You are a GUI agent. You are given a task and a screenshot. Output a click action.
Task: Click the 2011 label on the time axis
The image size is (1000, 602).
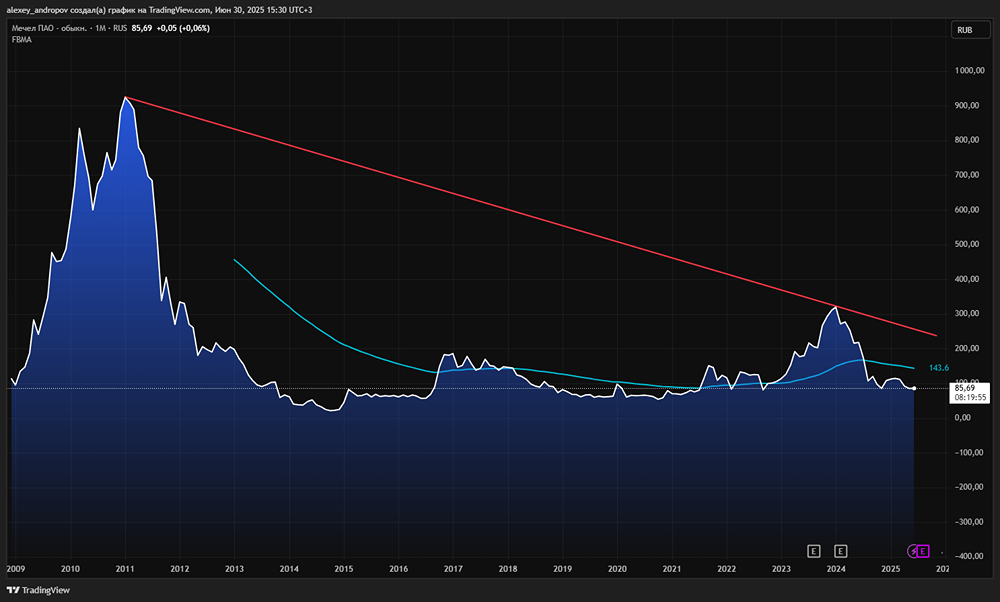125,569
